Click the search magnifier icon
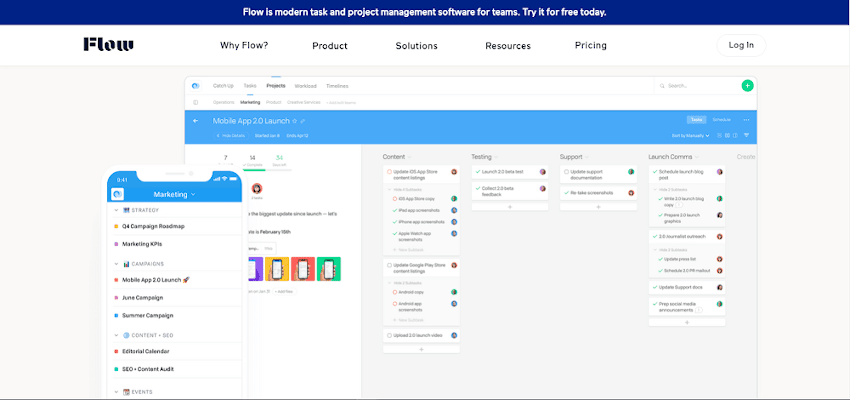850x400 pixels. coord(662,86)
